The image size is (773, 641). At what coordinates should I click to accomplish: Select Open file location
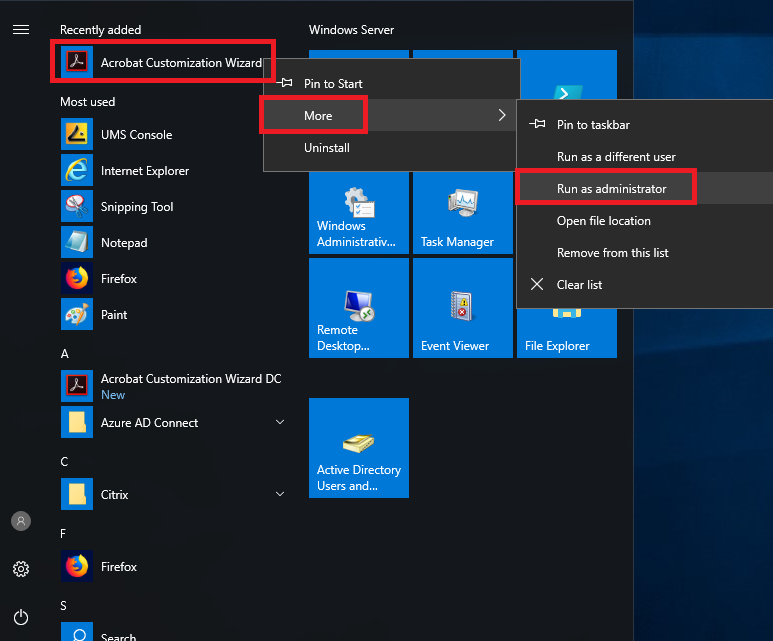tap(603, 221)
